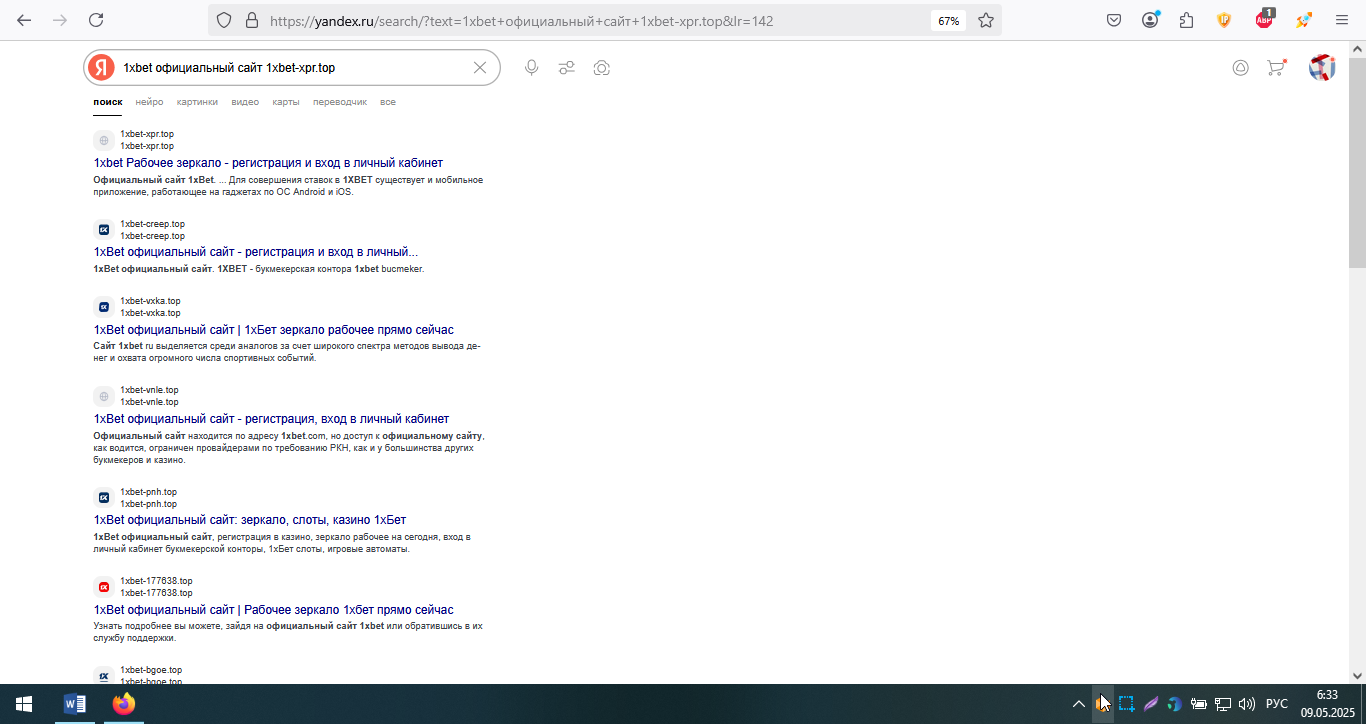Open Word from the taskbar
This screenshot has width=1366, height=724.
click(x=75, y=704)
